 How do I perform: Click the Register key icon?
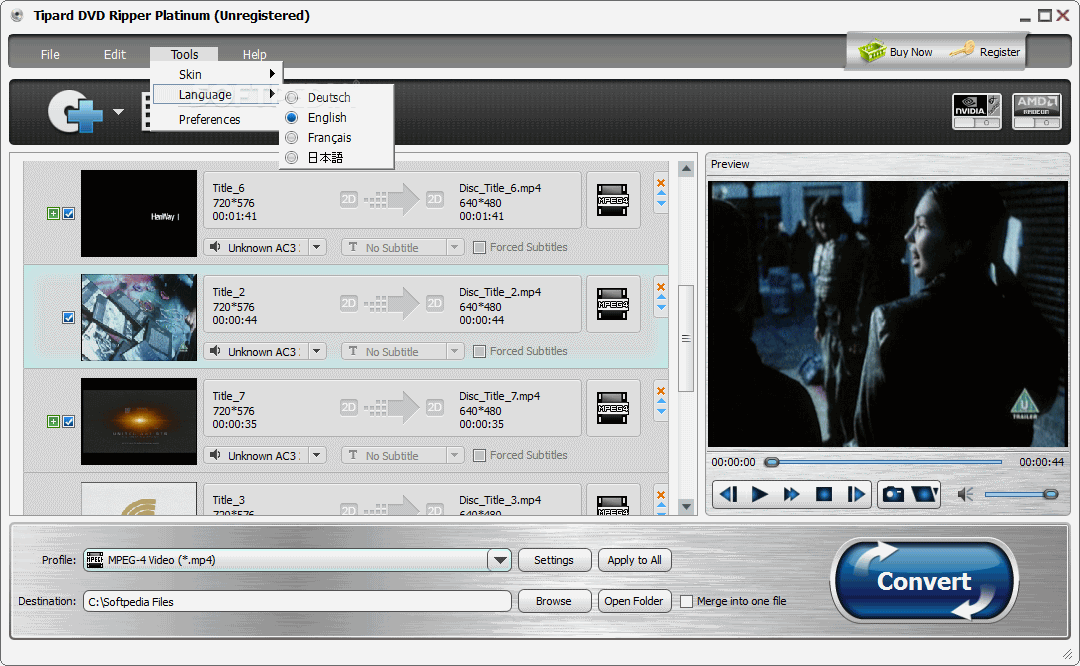click(x=962, y=50)
